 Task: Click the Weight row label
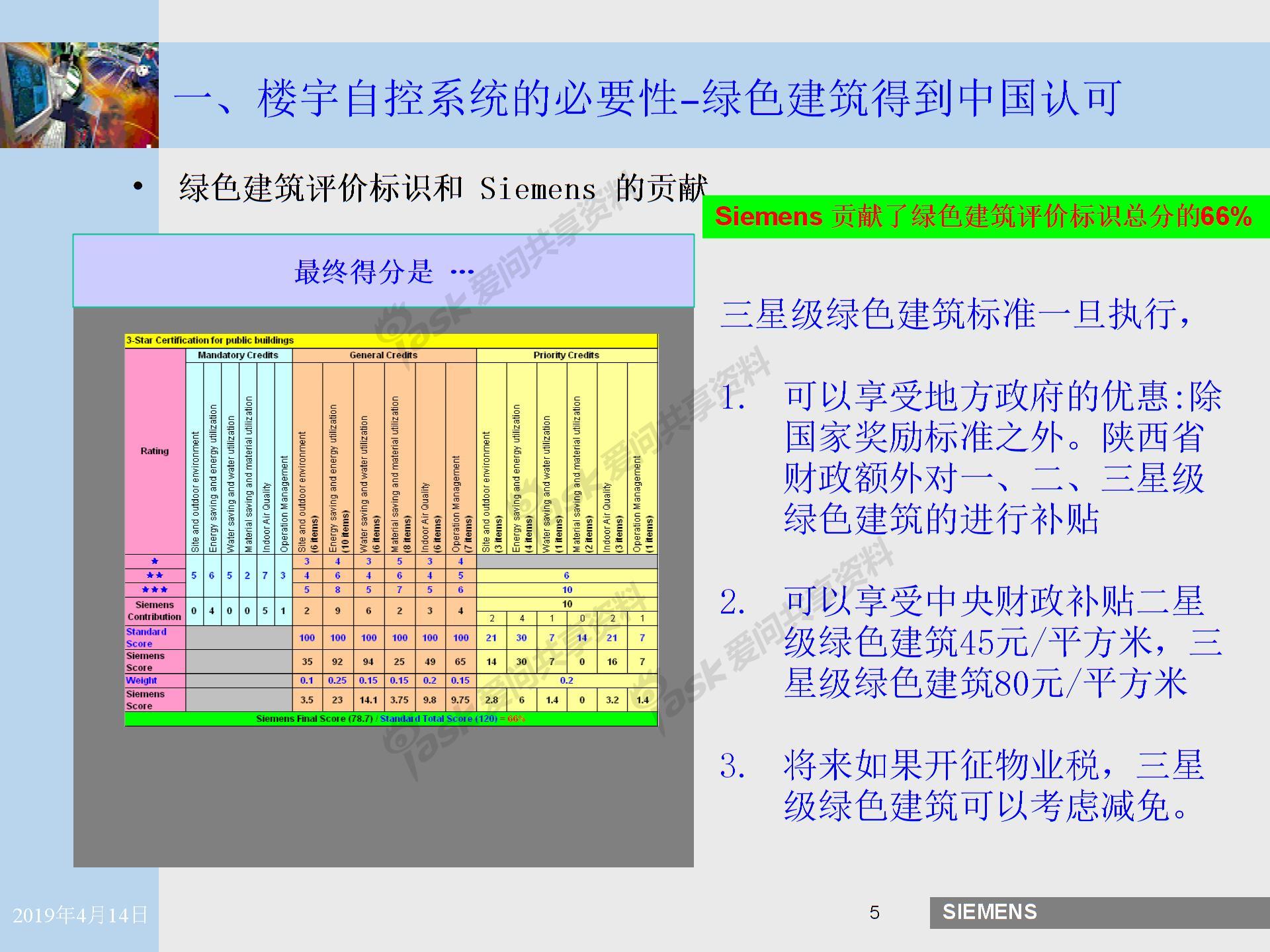[155, 680]
